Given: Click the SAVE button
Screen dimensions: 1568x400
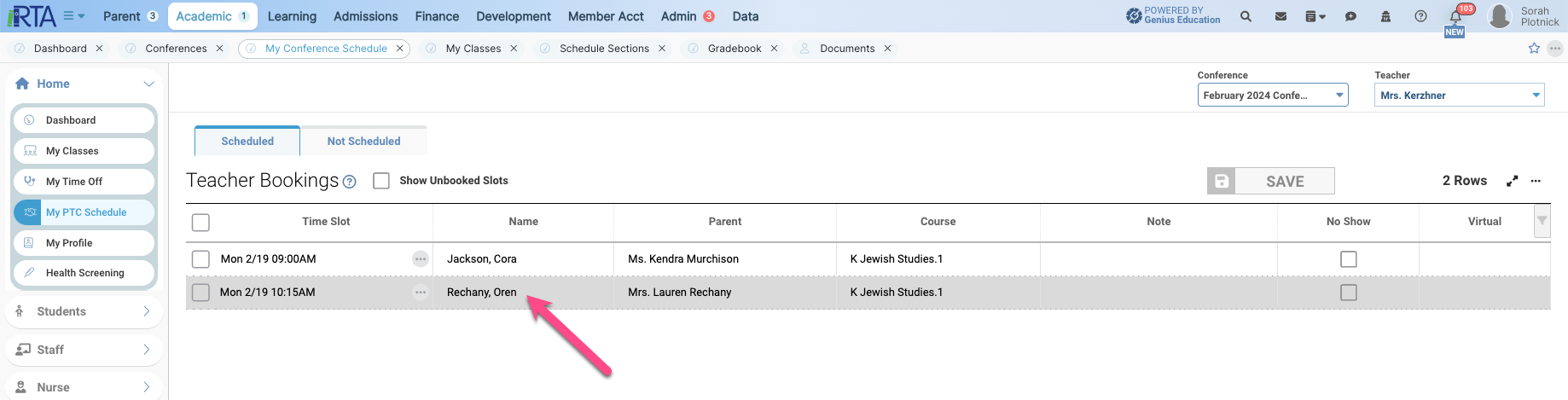Looking at the screenshot, I should (x=1270, y=181).
